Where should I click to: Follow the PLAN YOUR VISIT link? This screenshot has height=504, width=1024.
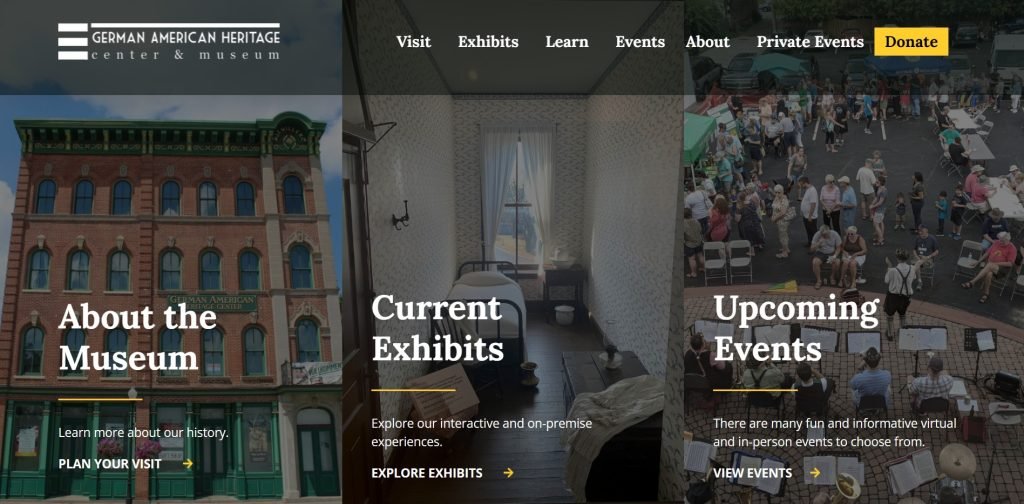coord(110,464)
